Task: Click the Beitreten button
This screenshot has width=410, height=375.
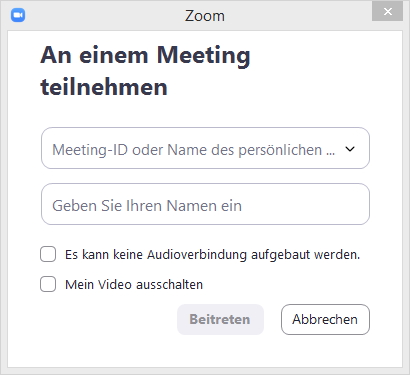Action: [x=220, y=319]
